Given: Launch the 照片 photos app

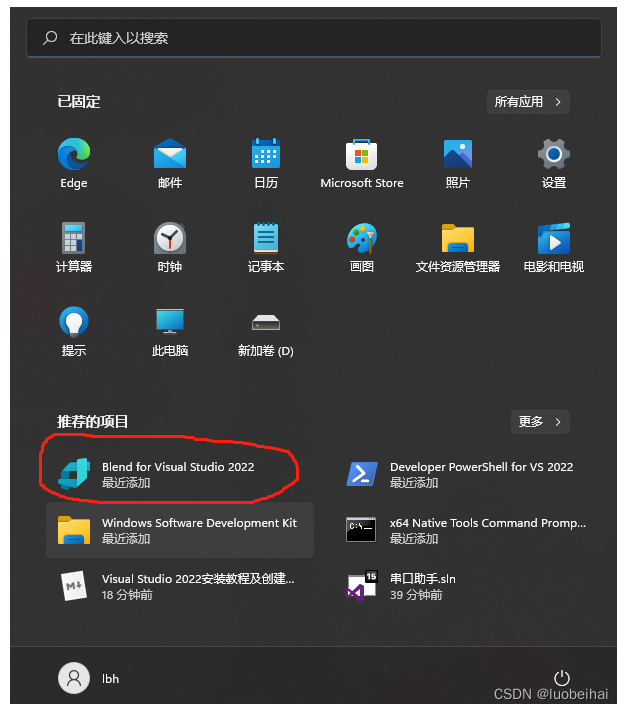Looking at the screenshot, I should [458, 163].
